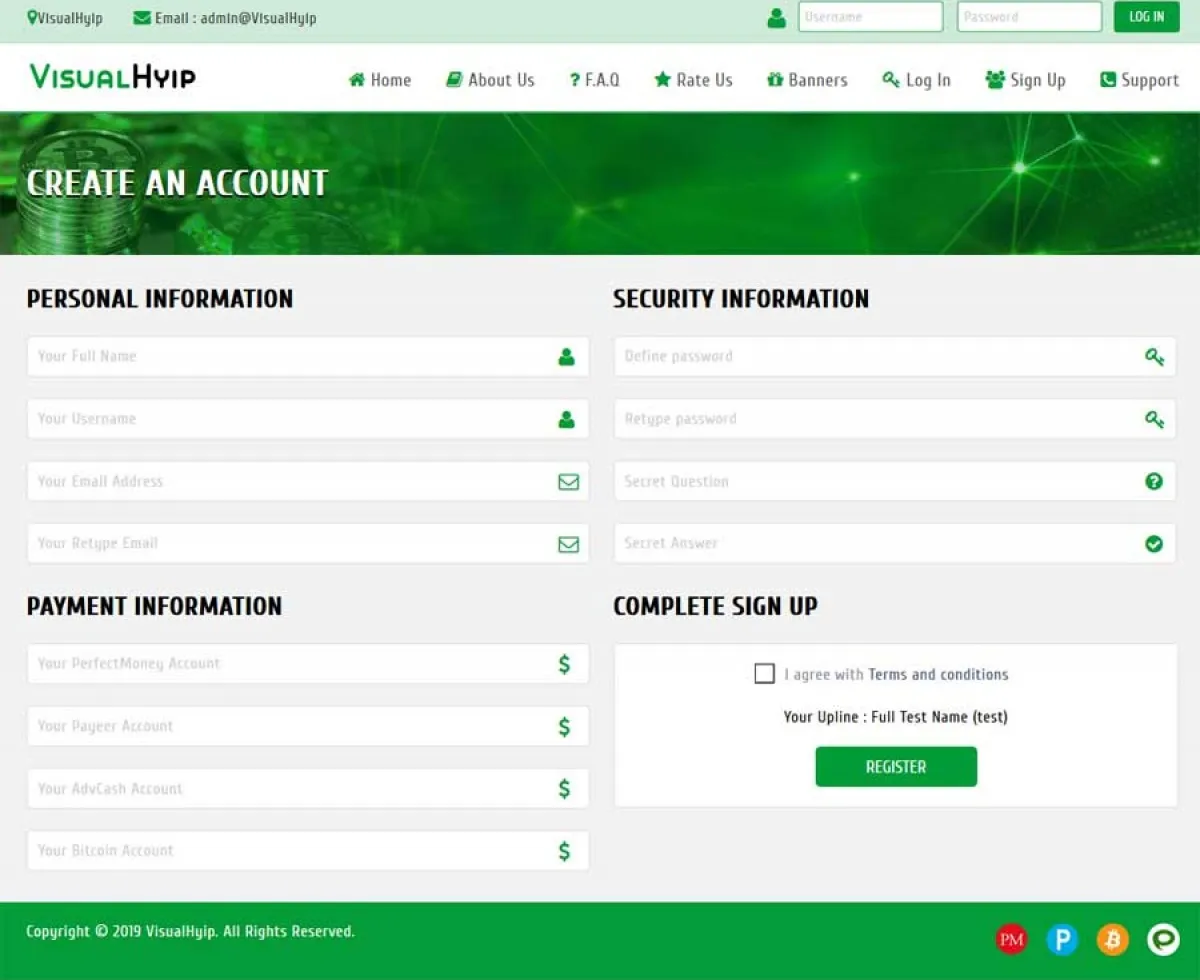The image size is (1200, 980).
Task: Focus the Your Bitcoin Account field
Action: (x=308, y=851)
